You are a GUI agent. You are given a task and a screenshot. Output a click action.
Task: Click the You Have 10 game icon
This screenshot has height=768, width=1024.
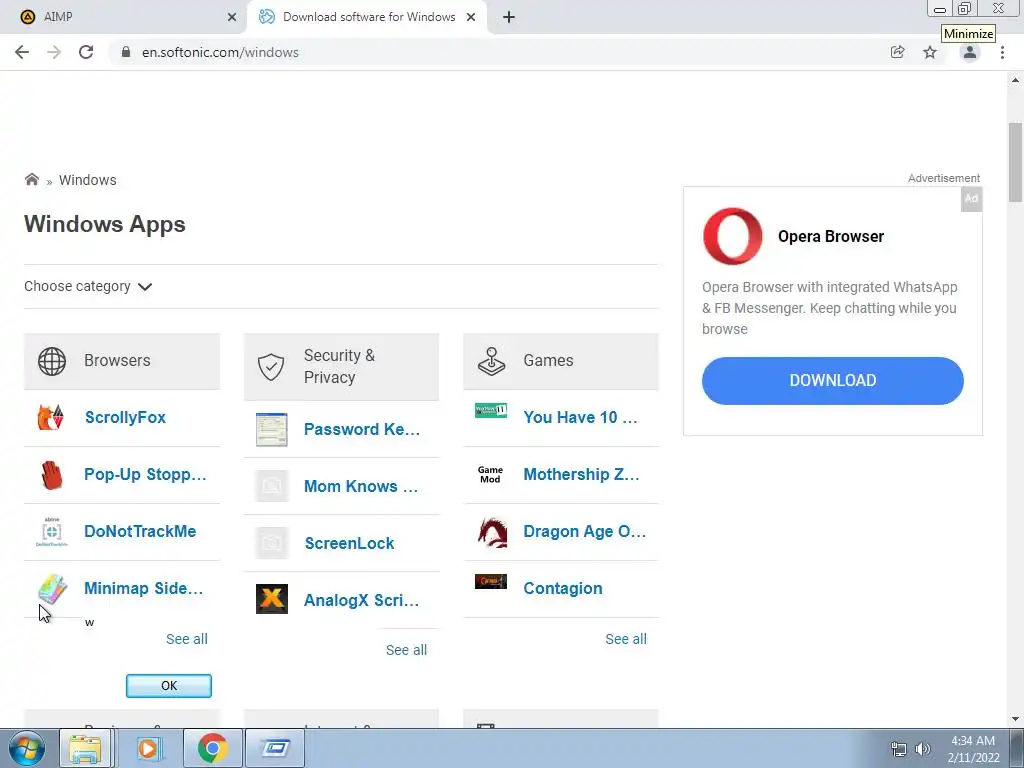coord(490,410)
